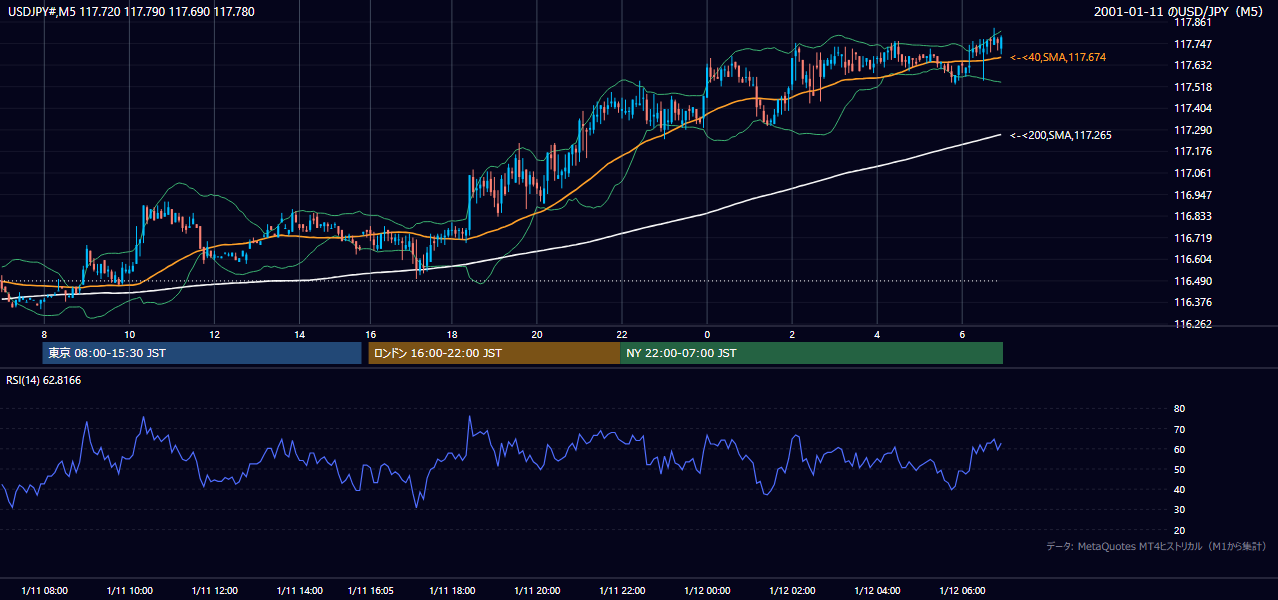Click the bottom time label 1/11 12:00
This screenshot has width=1278, height=600.
(214, 591)
